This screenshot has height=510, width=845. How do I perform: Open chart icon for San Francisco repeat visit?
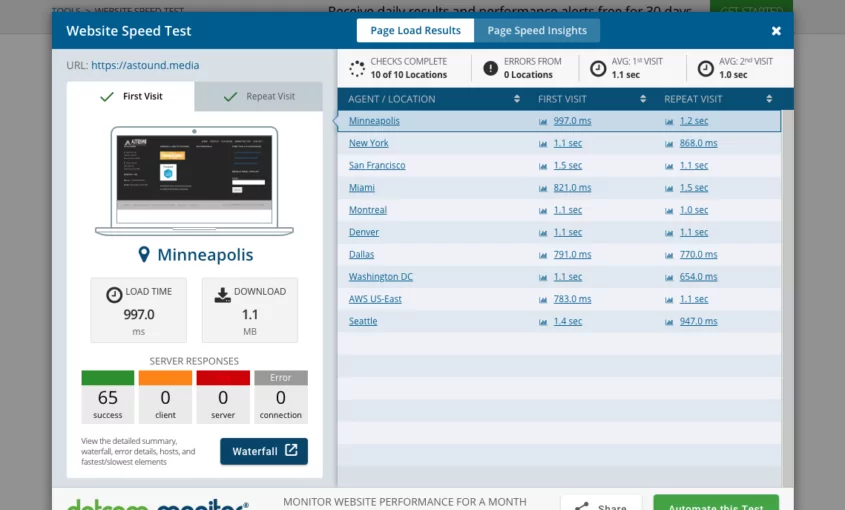pyautogui.click(x=669, y=166)
